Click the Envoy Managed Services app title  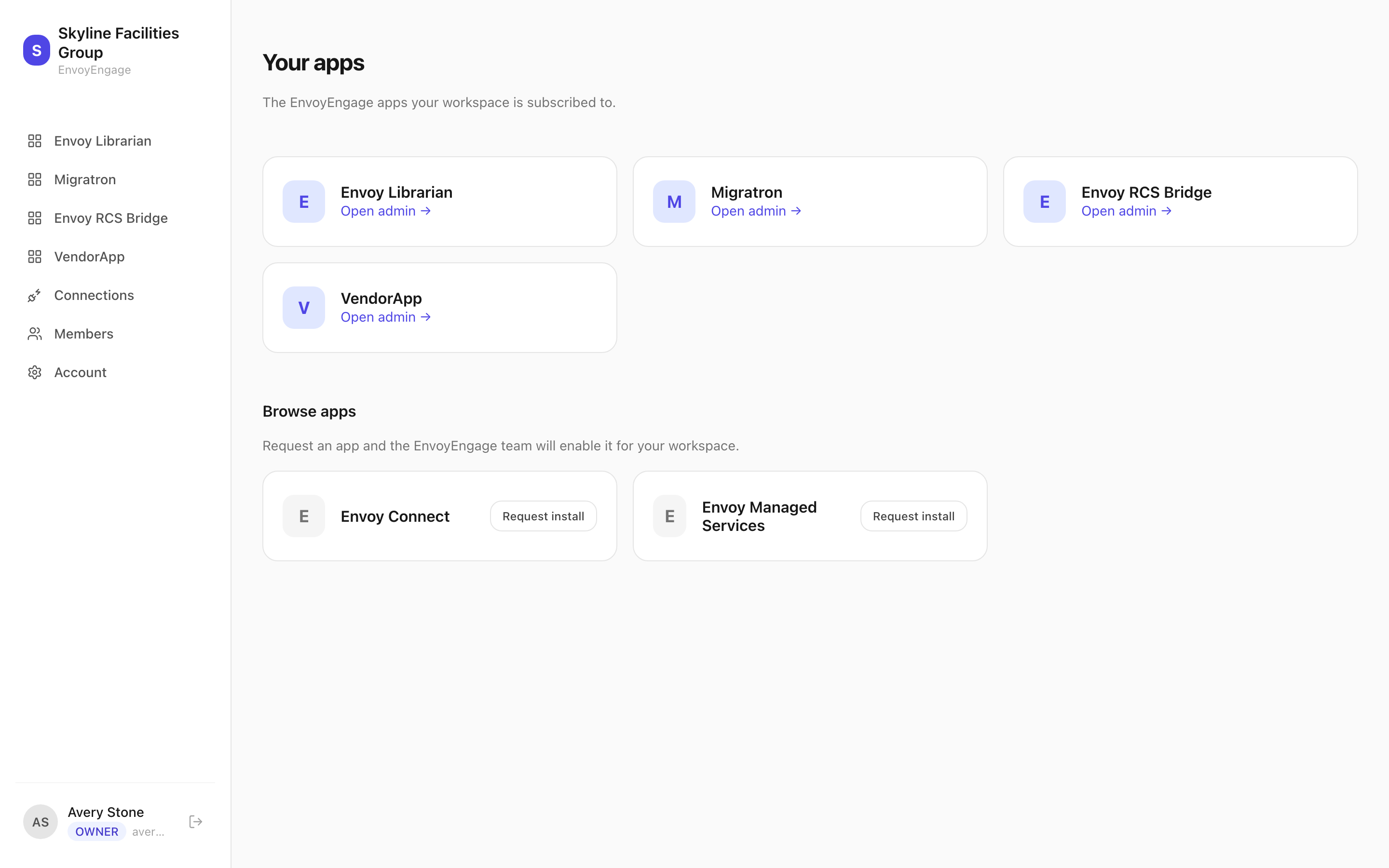pos(759,516)
